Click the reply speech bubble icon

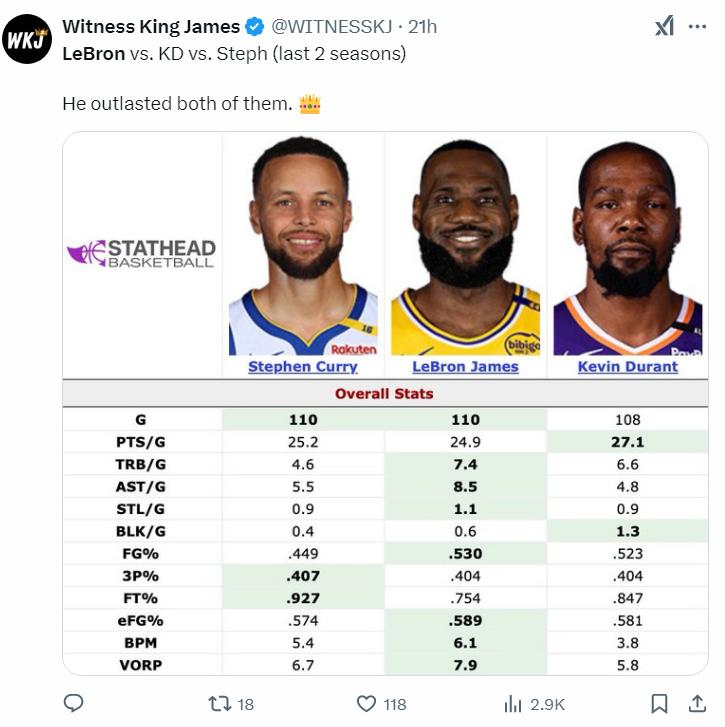[x=73, y=703]
